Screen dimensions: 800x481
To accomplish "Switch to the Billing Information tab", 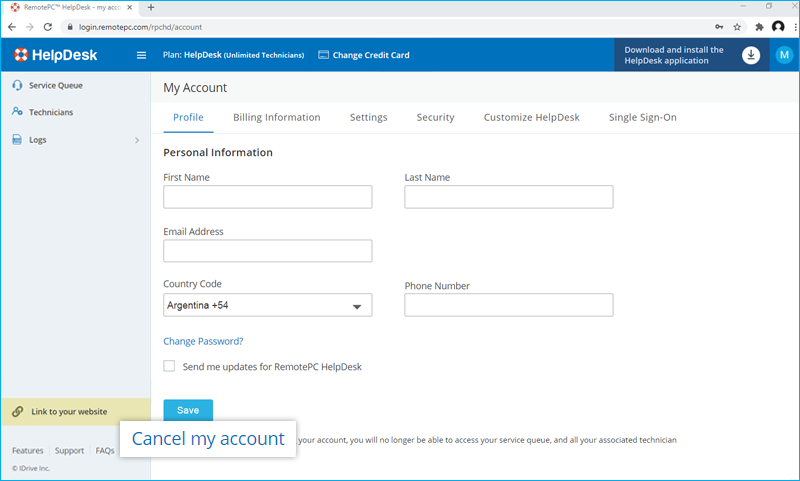I will click(276, 117).
